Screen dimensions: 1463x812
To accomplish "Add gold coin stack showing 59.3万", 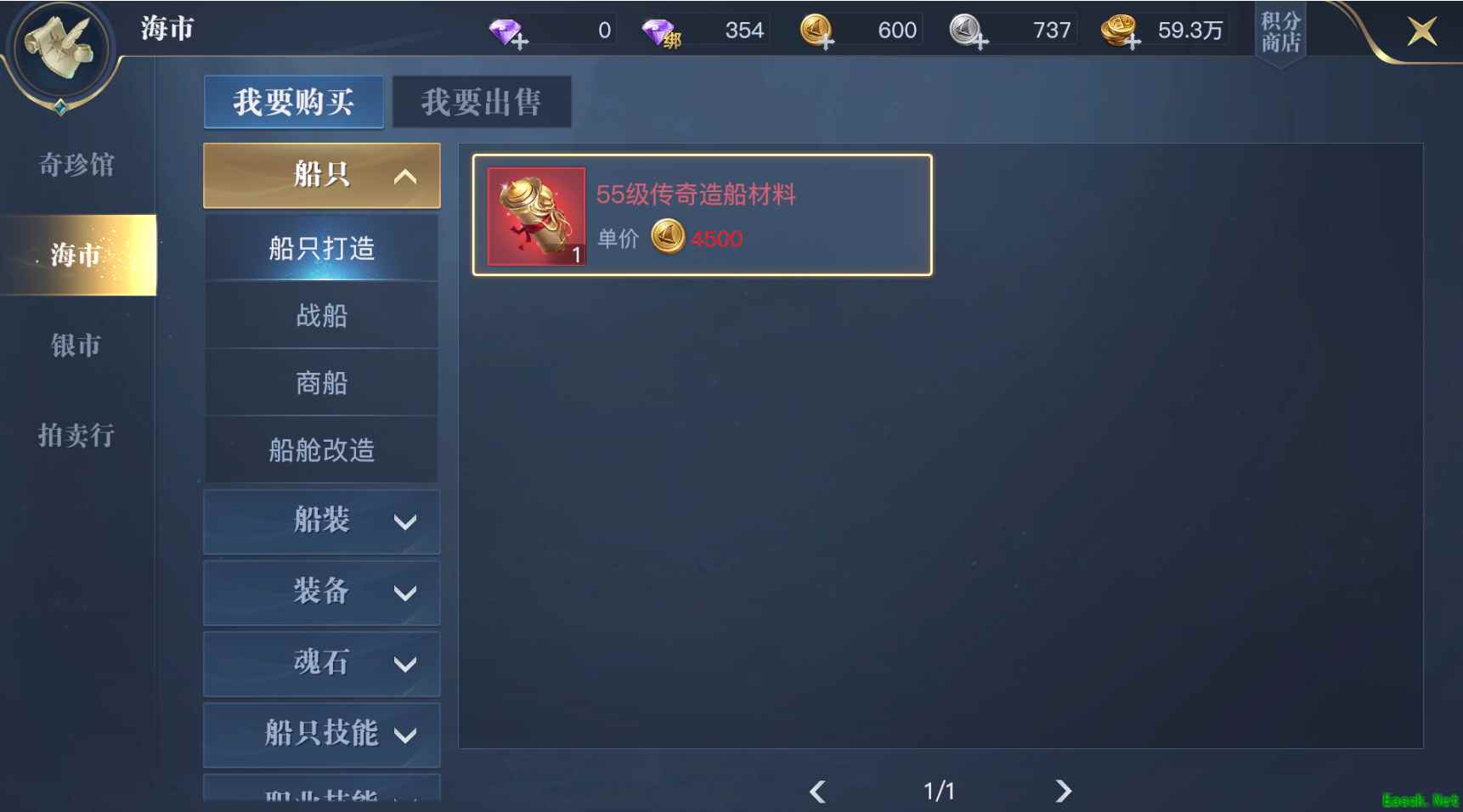I will pos(1121,31).
